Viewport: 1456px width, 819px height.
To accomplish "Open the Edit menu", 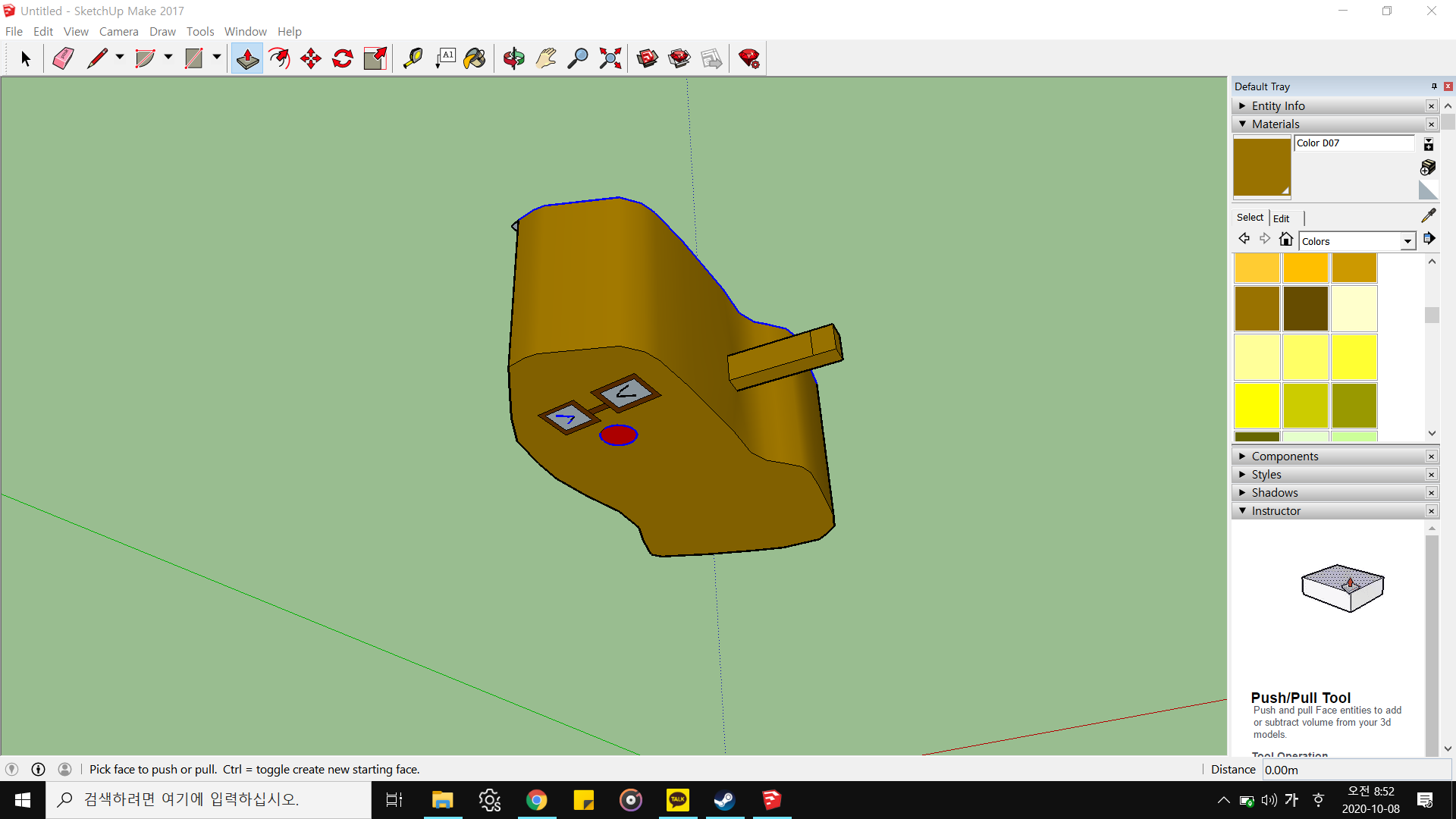I will point(43,31).
